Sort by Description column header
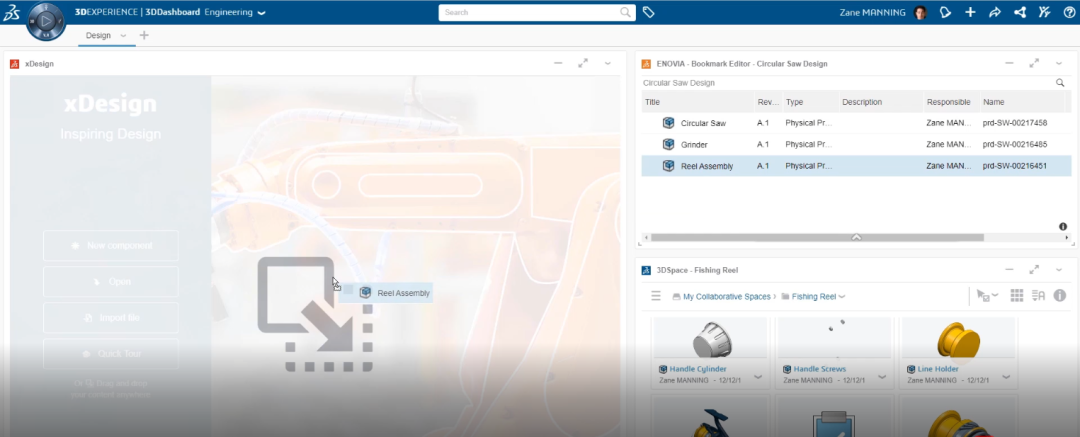 (880, 102)
